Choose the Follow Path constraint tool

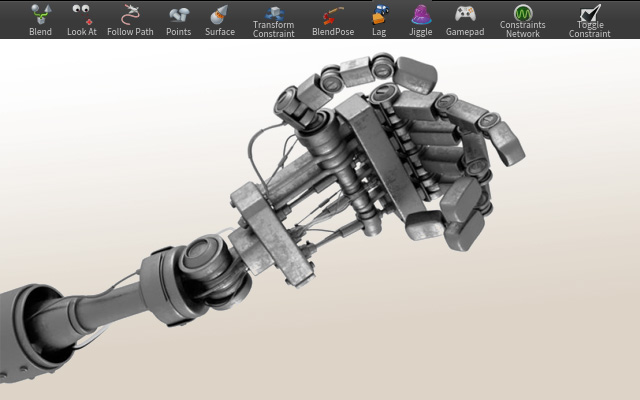[130, 20]
